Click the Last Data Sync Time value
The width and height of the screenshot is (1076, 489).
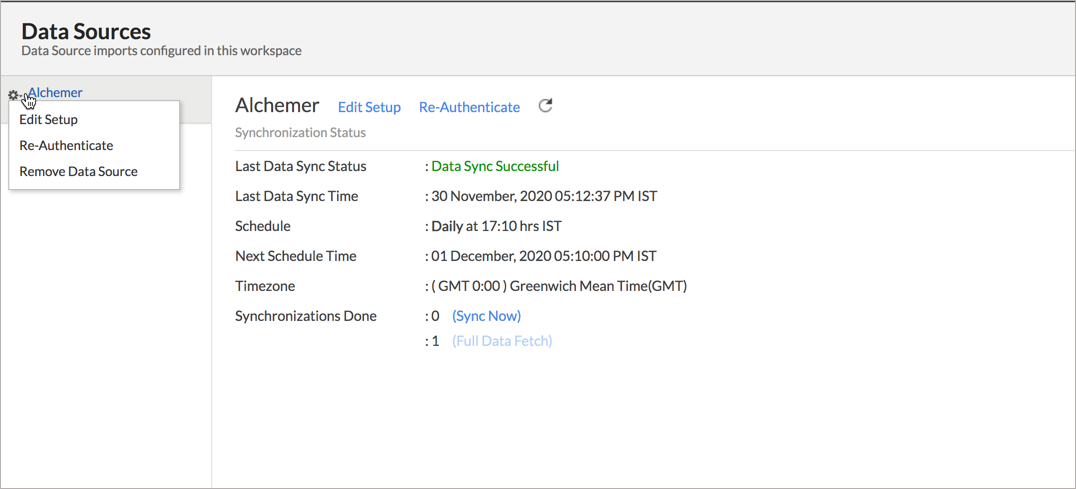544,196
